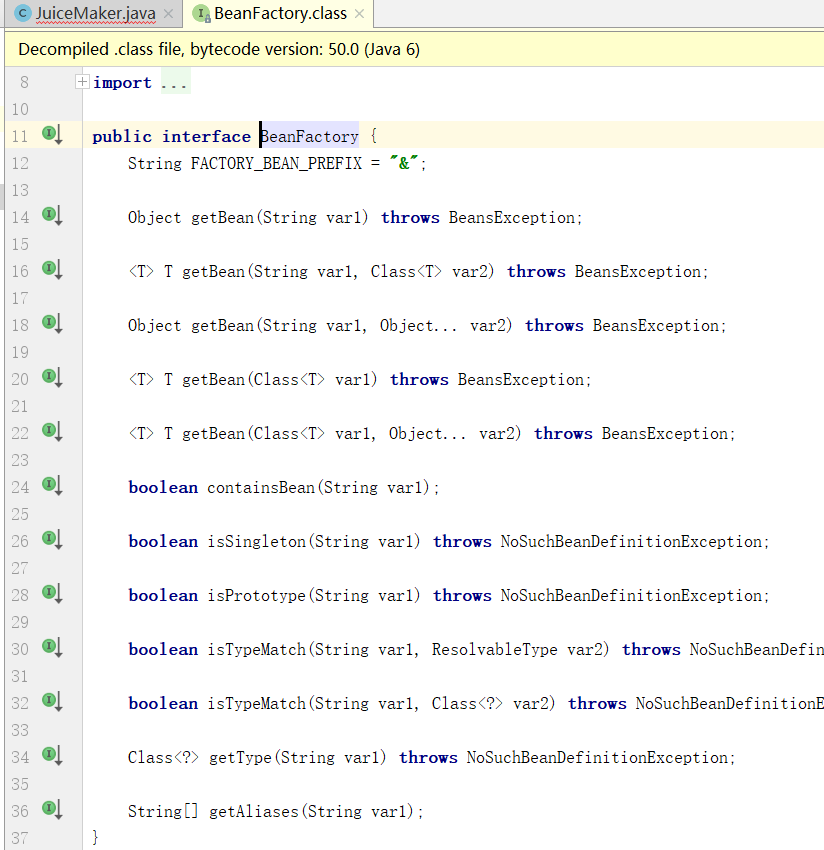Click the implementations gutter icon for BeanFactory interface
Screen dimensions: 824x850
pos(49,135)
